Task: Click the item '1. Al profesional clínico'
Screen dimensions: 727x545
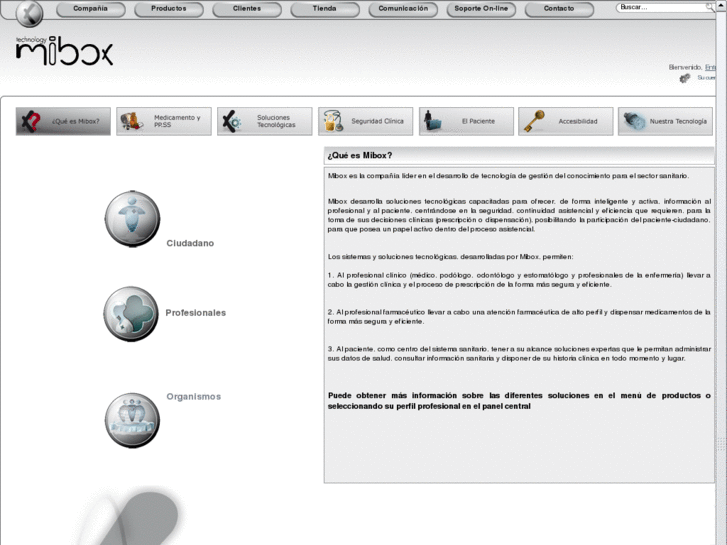Action: pos(519,280)
